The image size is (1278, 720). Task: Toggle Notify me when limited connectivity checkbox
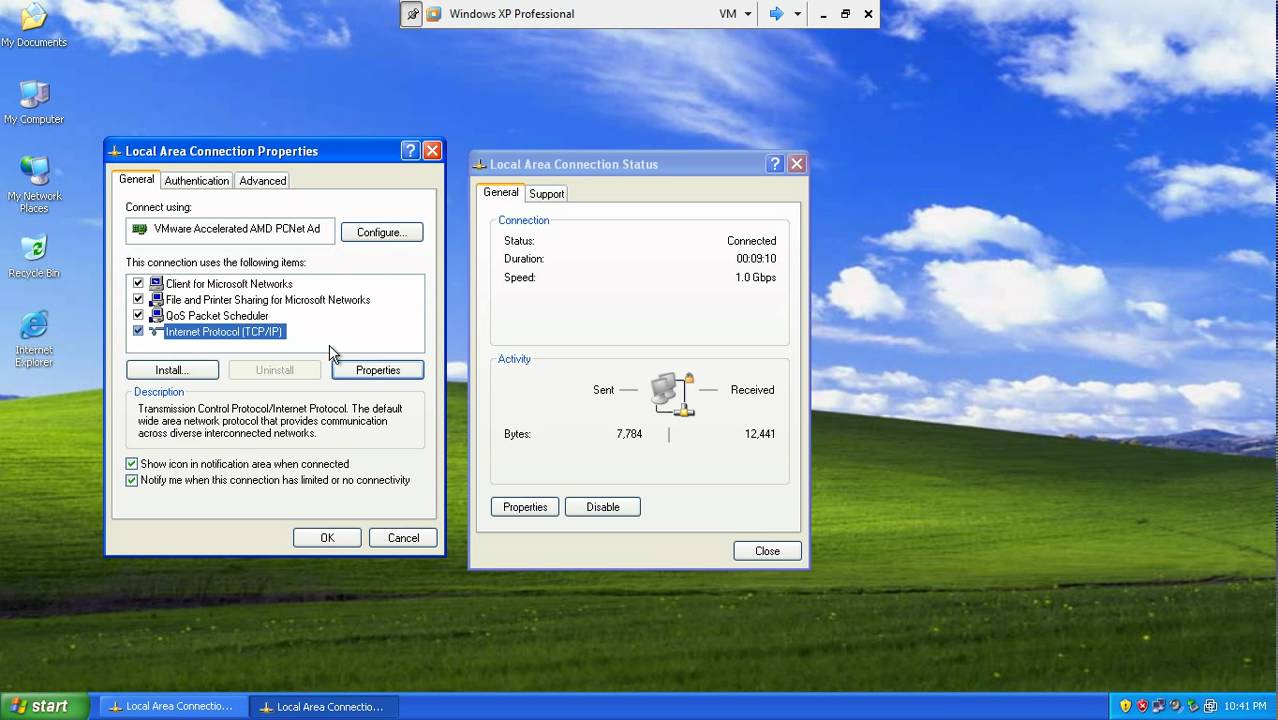(131, 480)
